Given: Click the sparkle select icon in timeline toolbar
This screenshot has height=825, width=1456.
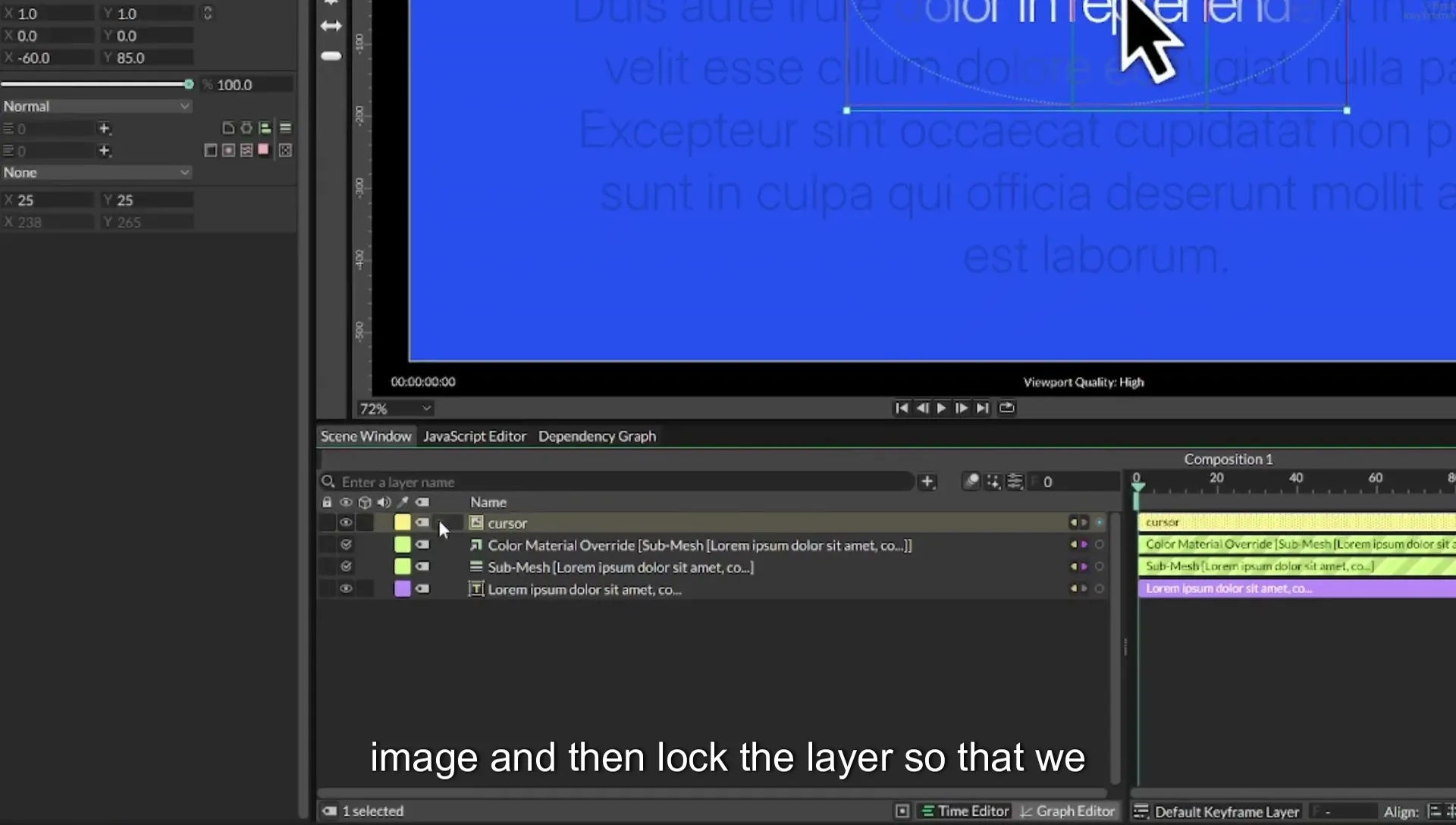Looking at the screenshot, I should tap(993, 482).
